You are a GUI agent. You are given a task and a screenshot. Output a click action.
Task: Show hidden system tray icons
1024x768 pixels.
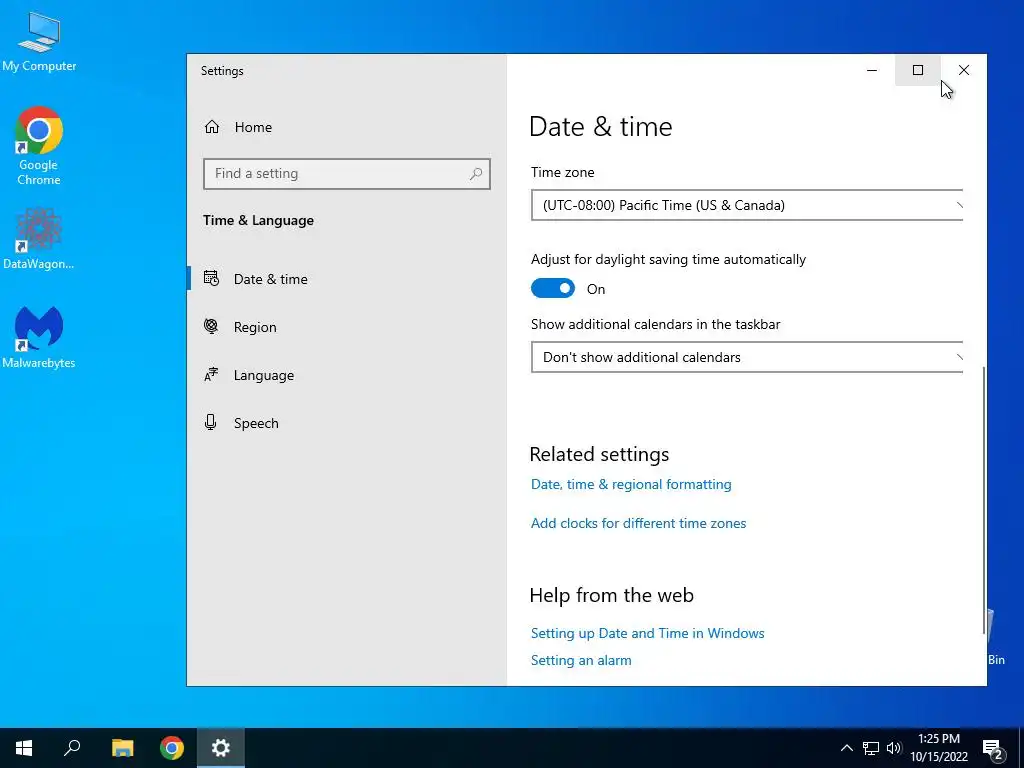point(846,748)
